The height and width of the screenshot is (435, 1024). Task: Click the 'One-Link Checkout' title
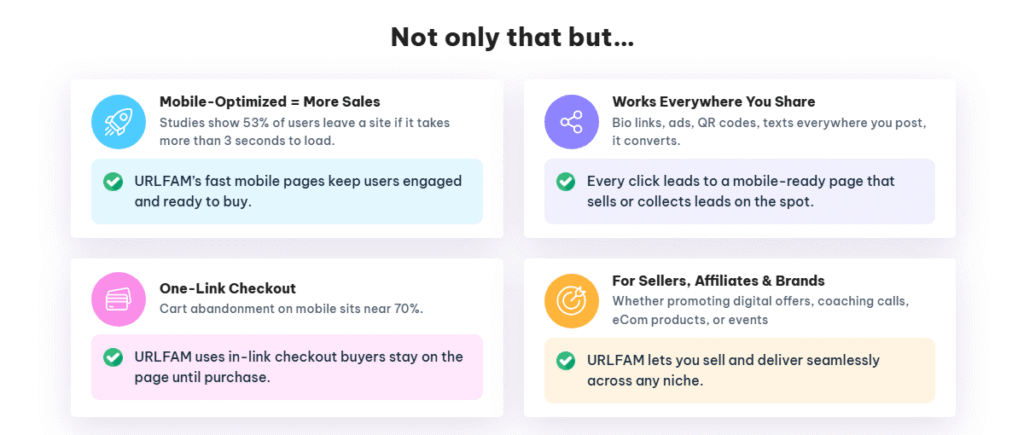tap(227, 288)
